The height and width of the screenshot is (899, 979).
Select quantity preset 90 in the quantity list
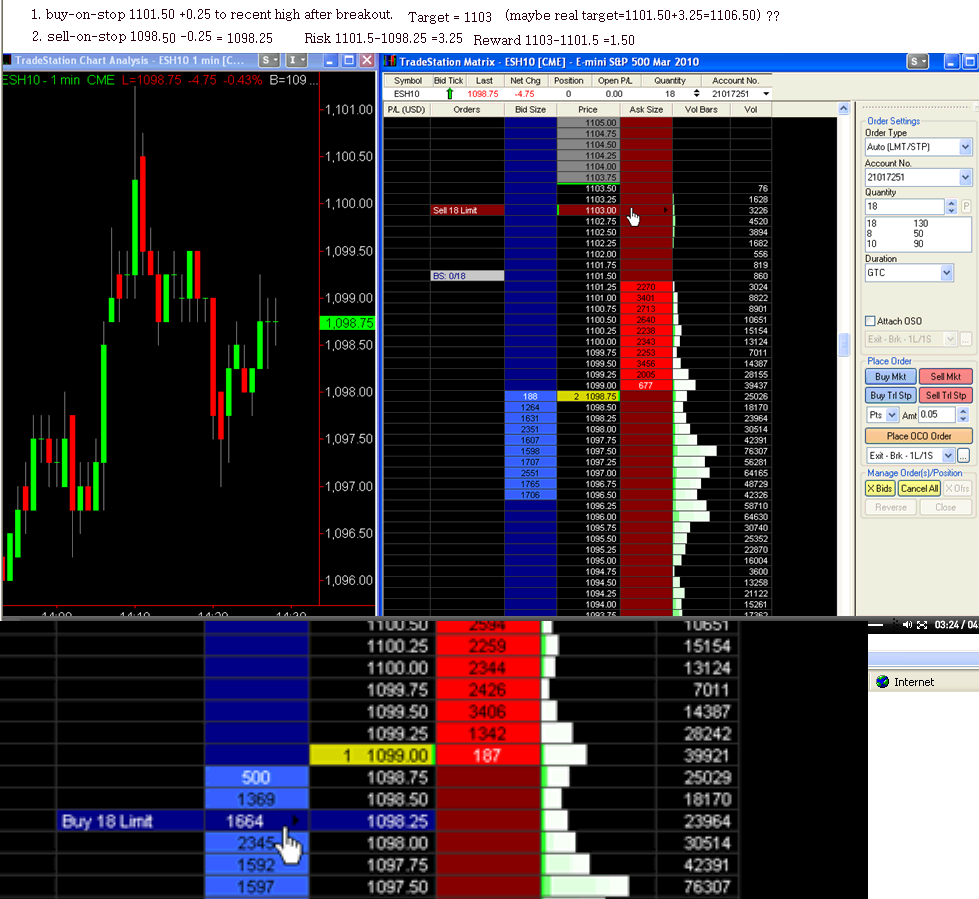coord(918,243)
